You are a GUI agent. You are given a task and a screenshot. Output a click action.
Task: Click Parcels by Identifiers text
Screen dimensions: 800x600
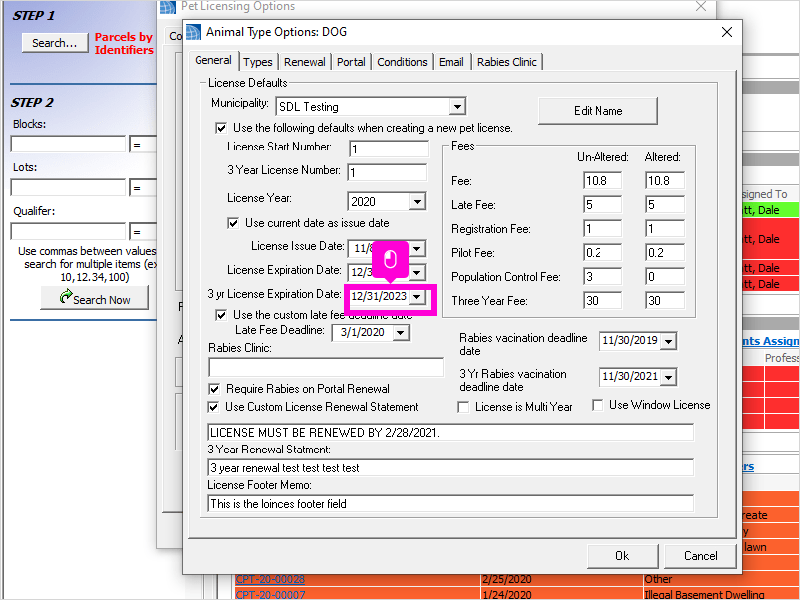pyautogui.click(x=124, y=43)
